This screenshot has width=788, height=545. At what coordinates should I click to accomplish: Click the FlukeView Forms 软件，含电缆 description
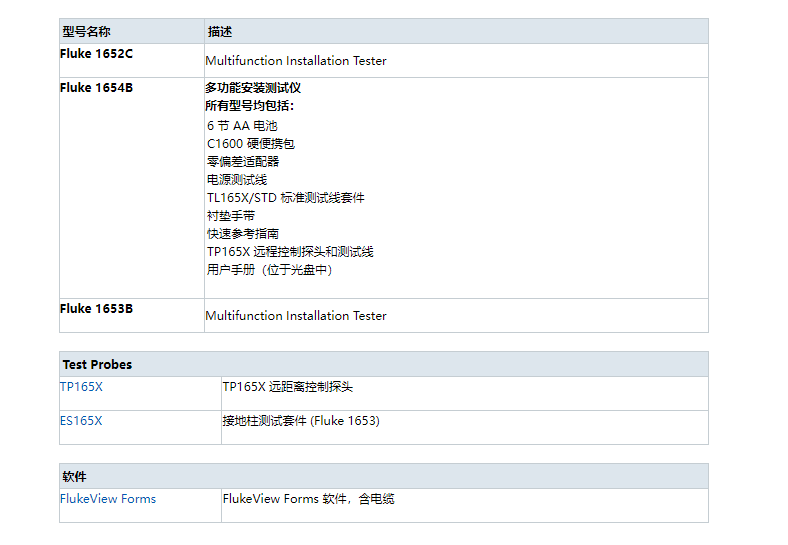(309, 499)
